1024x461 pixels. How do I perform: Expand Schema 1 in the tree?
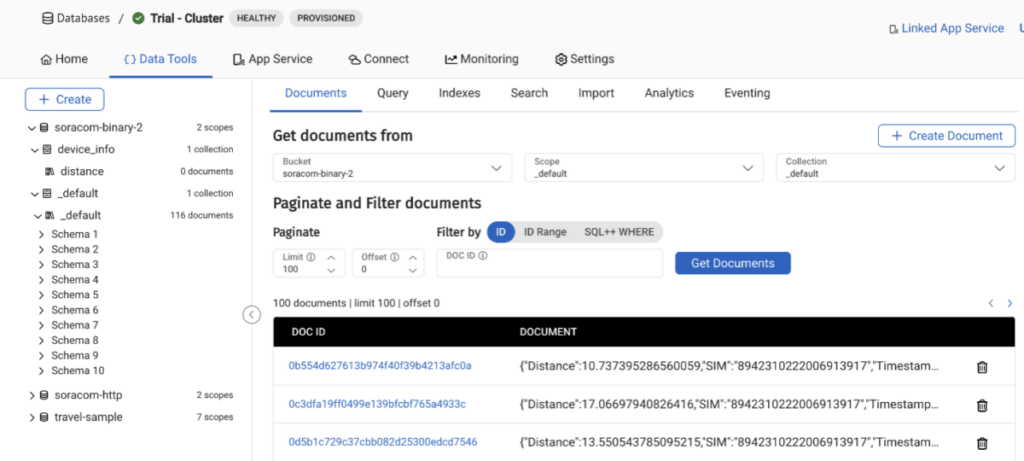pyautogui.click(x=41, y=234)
